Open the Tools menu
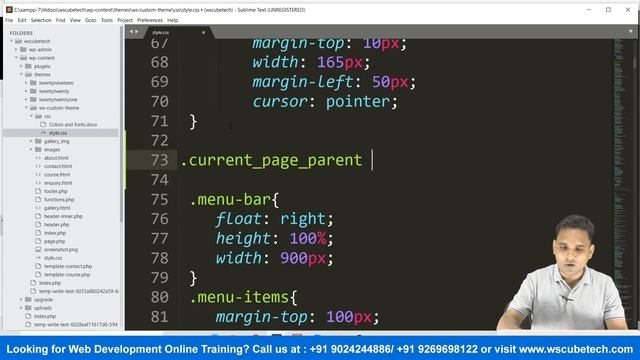The image size is (640, 360). pos(107,20)
